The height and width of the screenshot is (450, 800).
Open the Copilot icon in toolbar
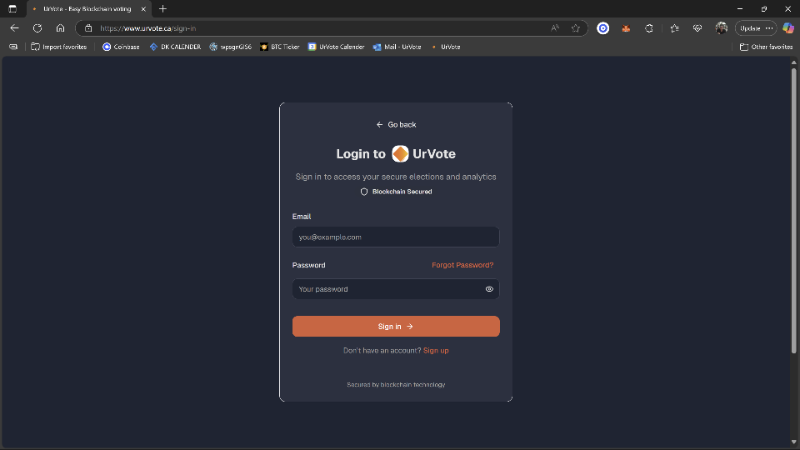pos(788,28)
